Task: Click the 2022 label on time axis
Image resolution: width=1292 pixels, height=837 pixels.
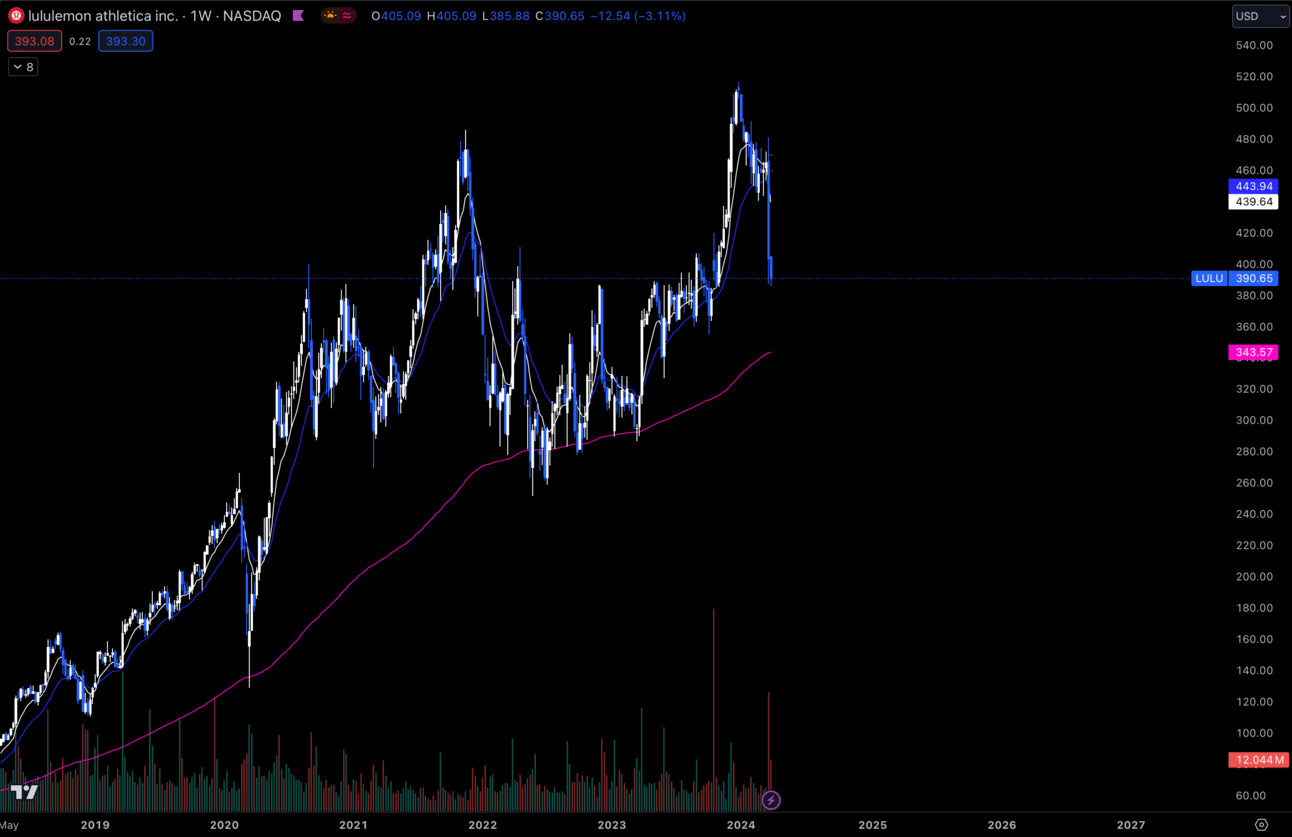Action: [x=482, y=825]
